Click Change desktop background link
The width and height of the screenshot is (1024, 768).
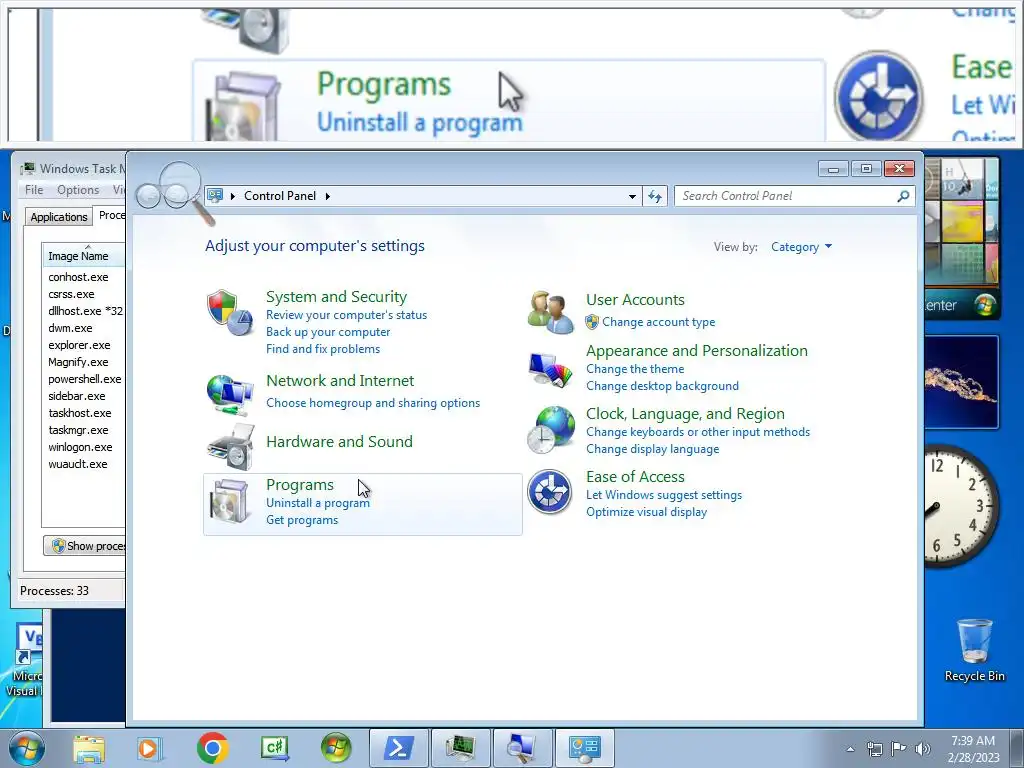point(662,386)
